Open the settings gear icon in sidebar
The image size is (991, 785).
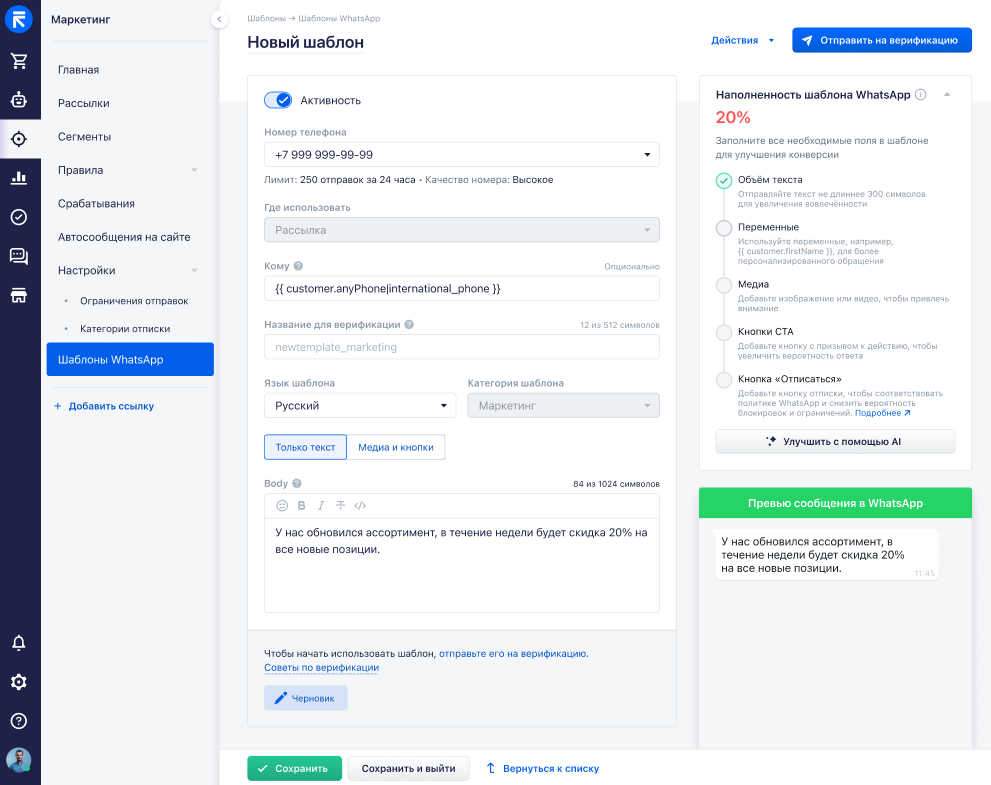click(19, 682)
